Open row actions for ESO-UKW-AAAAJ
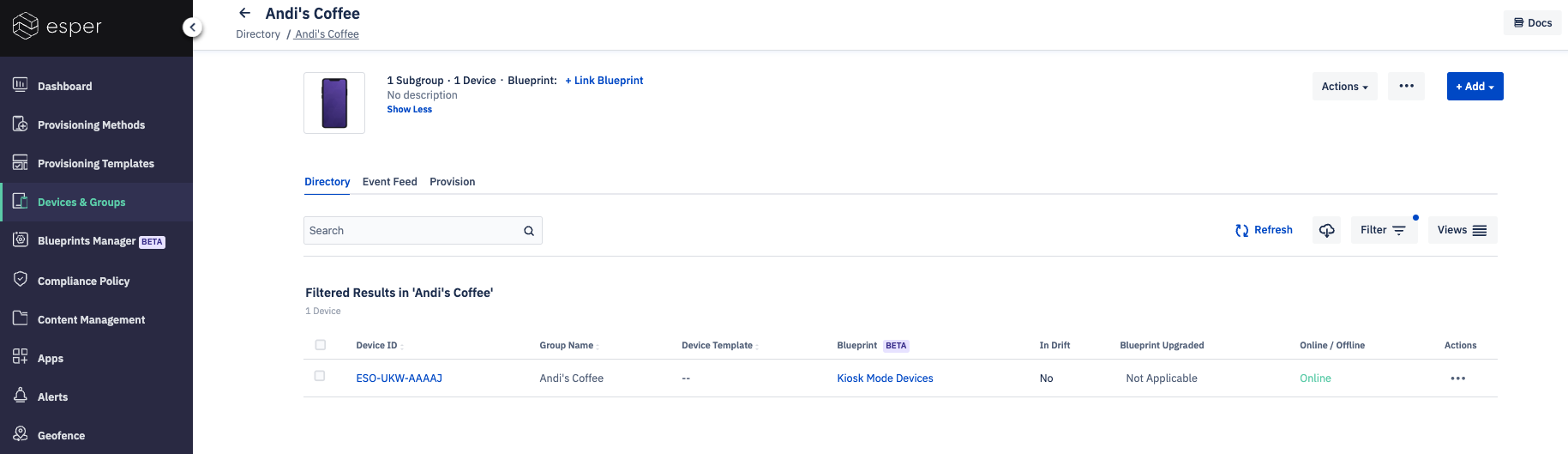Image resolution: width=1568 pixels, height=454 pixels. [x=1457, y=378]
